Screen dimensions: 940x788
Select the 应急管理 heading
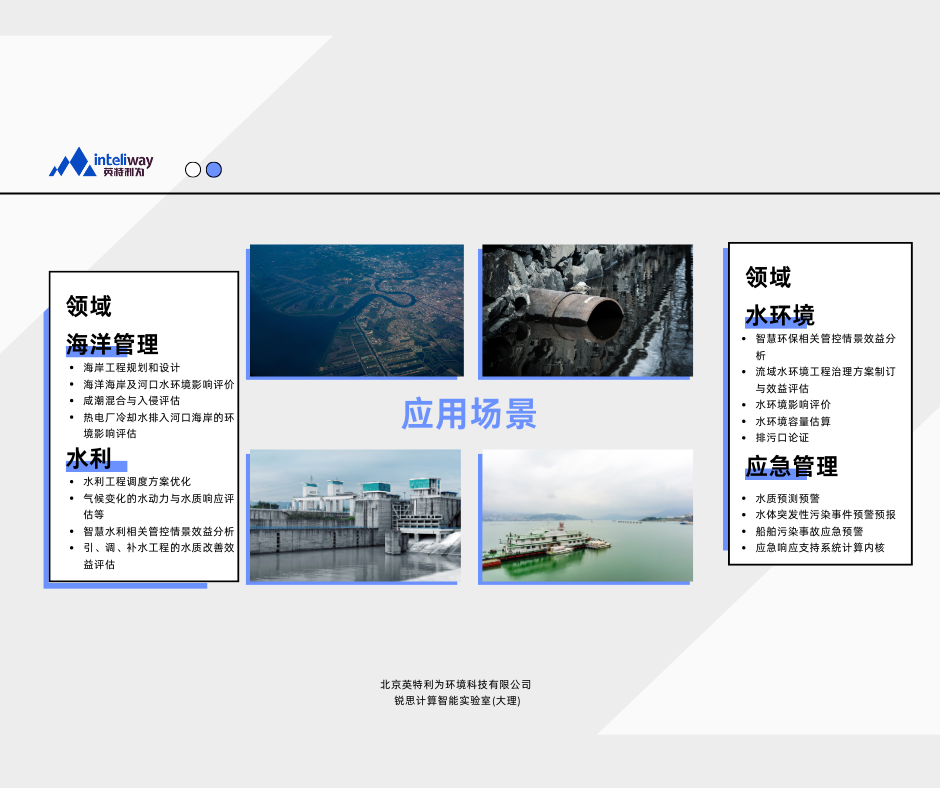(x=791, y=466)
